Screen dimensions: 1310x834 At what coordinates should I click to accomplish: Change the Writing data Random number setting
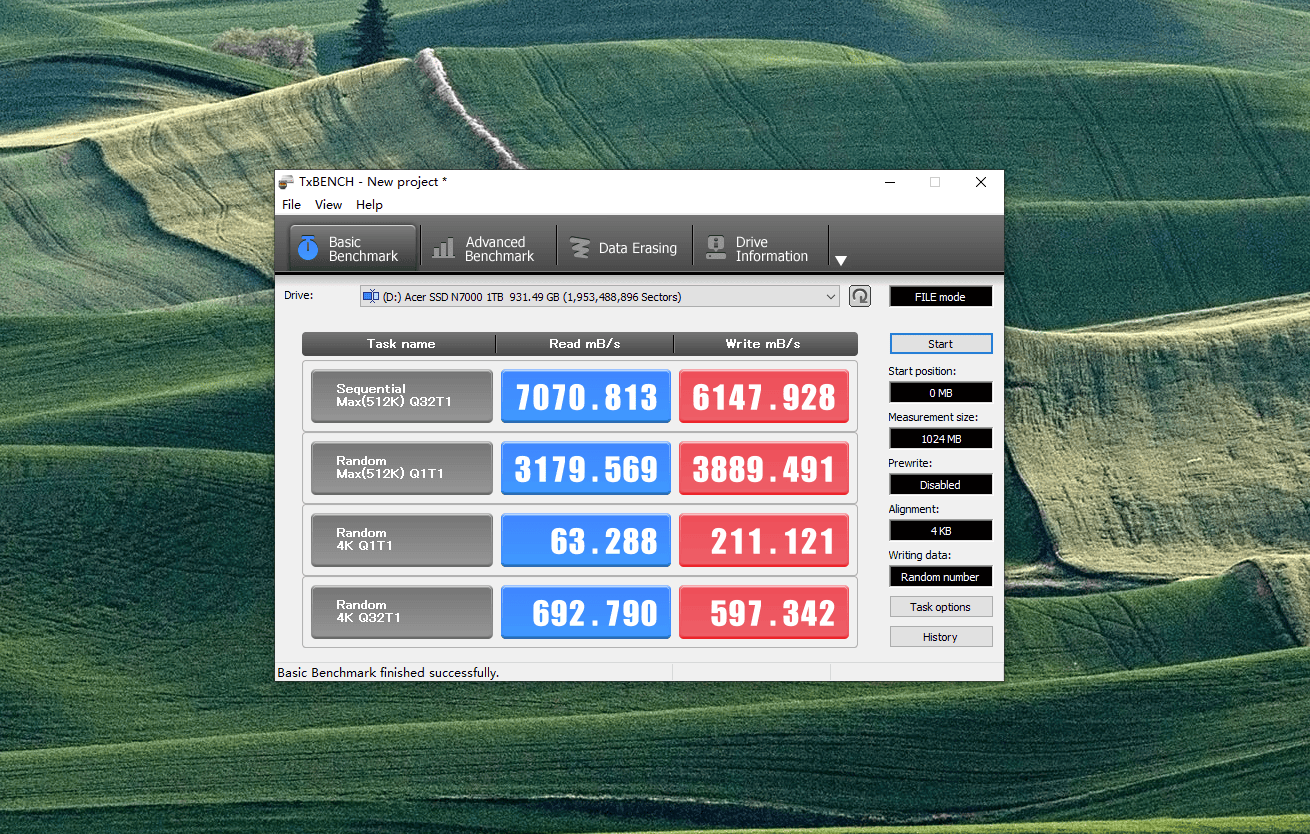coord(940,577)
